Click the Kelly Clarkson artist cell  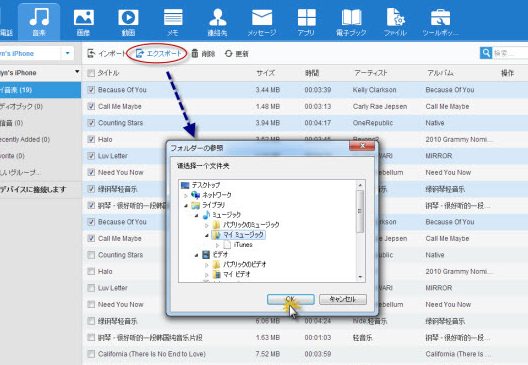(374, 90)
